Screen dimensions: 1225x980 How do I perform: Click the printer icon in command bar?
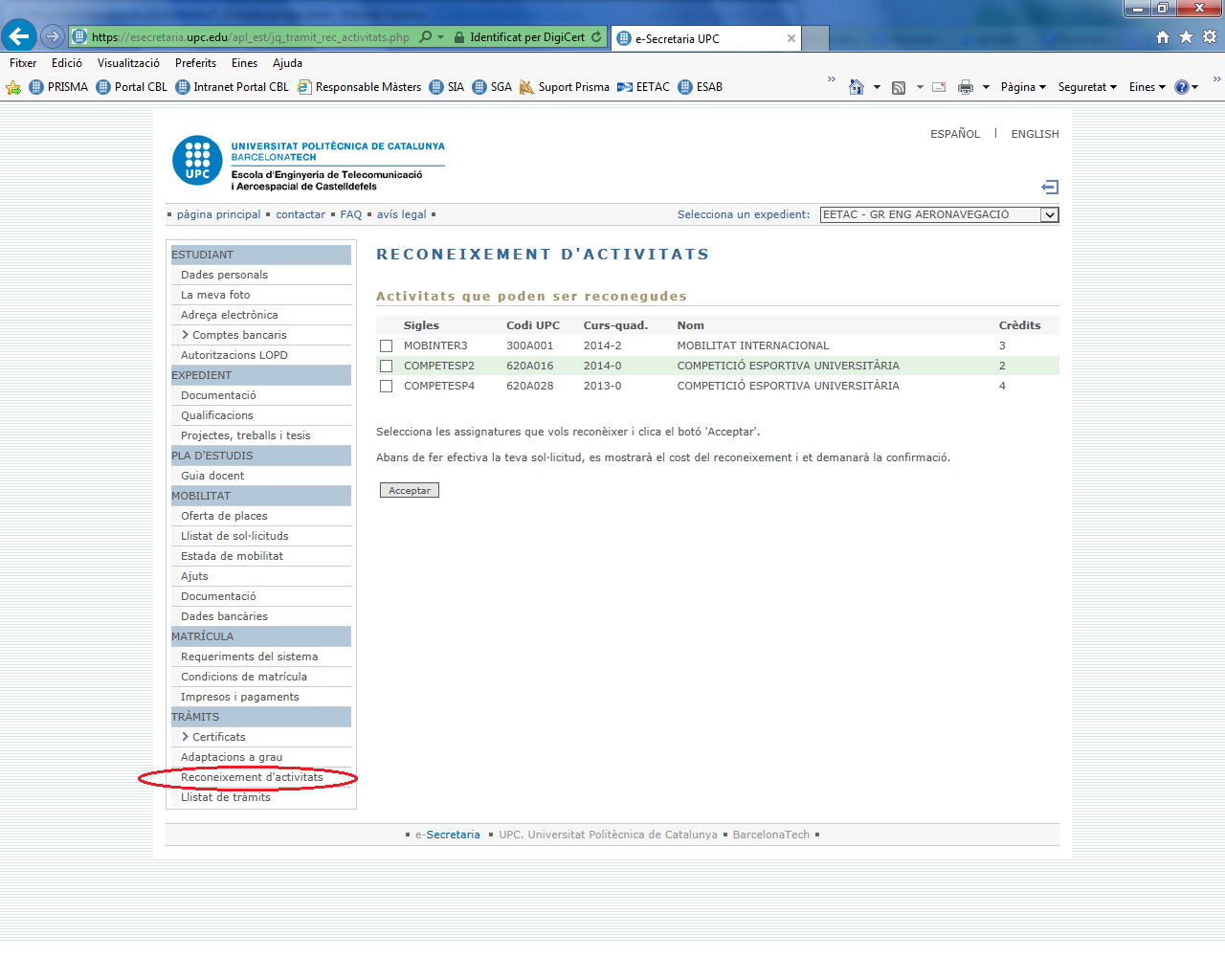click(x=965, y=87)
